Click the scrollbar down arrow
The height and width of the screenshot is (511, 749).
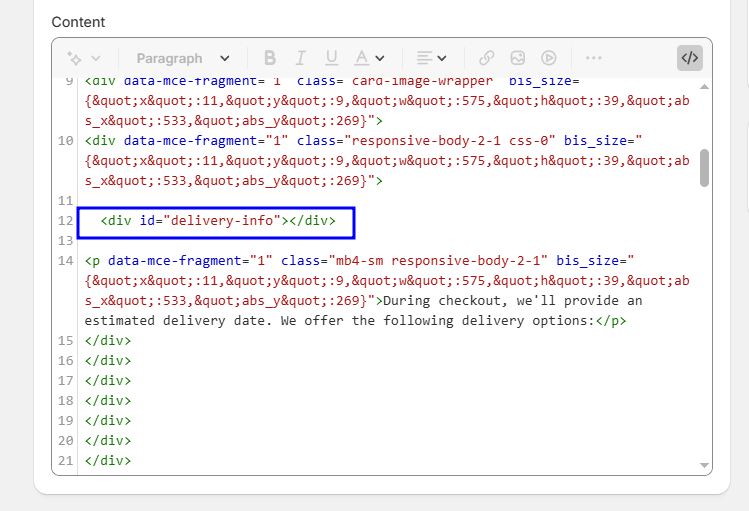(x=704, y=465)
